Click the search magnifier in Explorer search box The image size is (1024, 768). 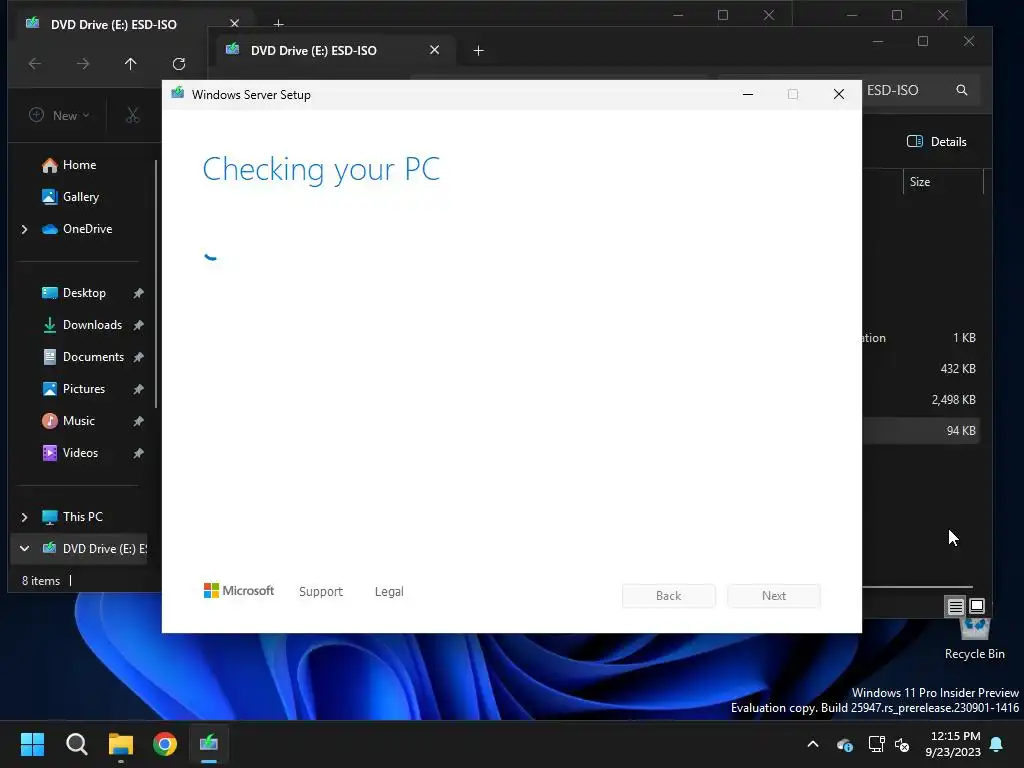pyautogui.click(x=962, y=90)
